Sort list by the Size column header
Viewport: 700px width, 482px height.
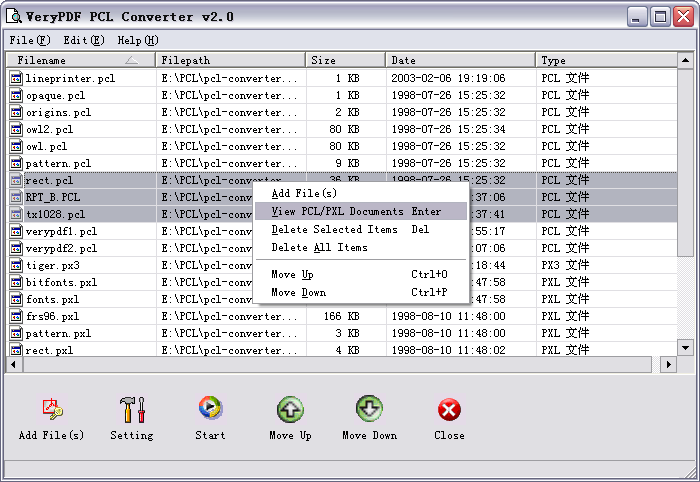pyautogui.click(x=345, y=60)
